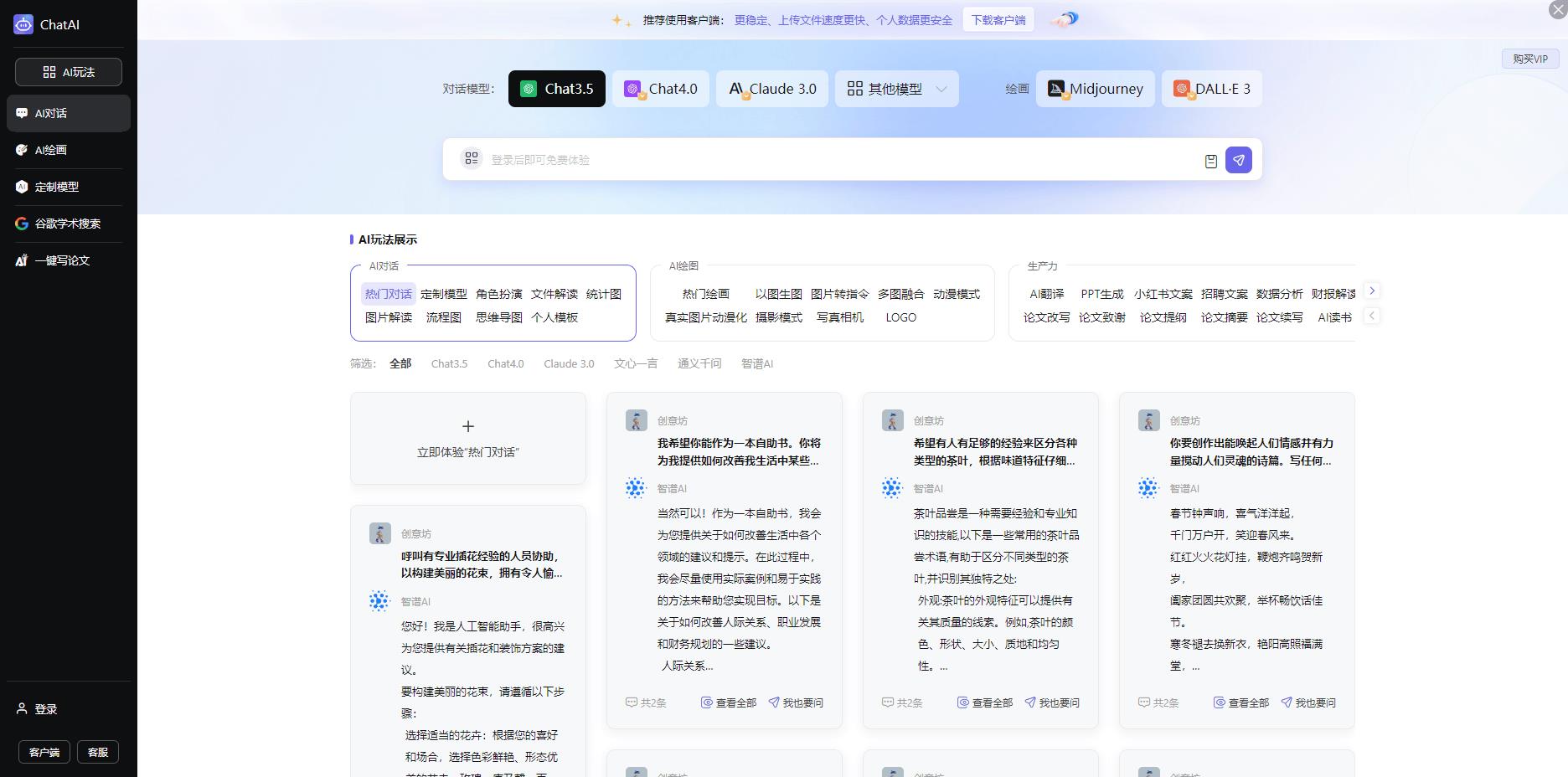Open the ChatAI logo in the sidebar
This screenshot has height=777, width=1568.
pos(47,24)
